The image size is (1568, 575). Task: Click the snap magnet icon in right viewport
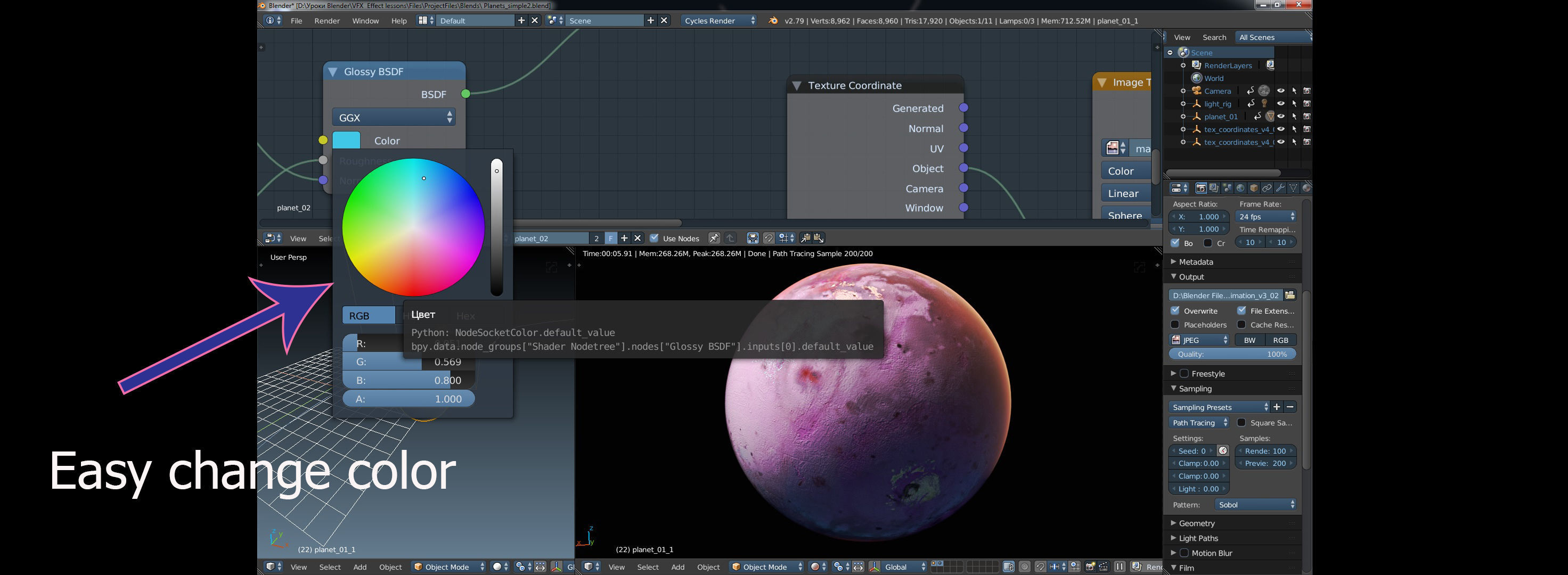coord(1040,566)
